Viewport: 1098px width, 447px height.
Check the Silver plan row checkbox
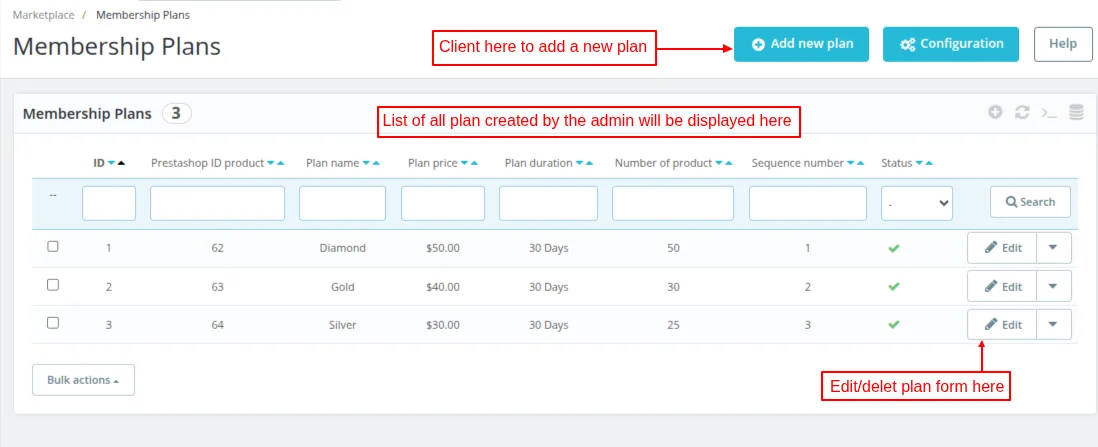tap(53, 323)
